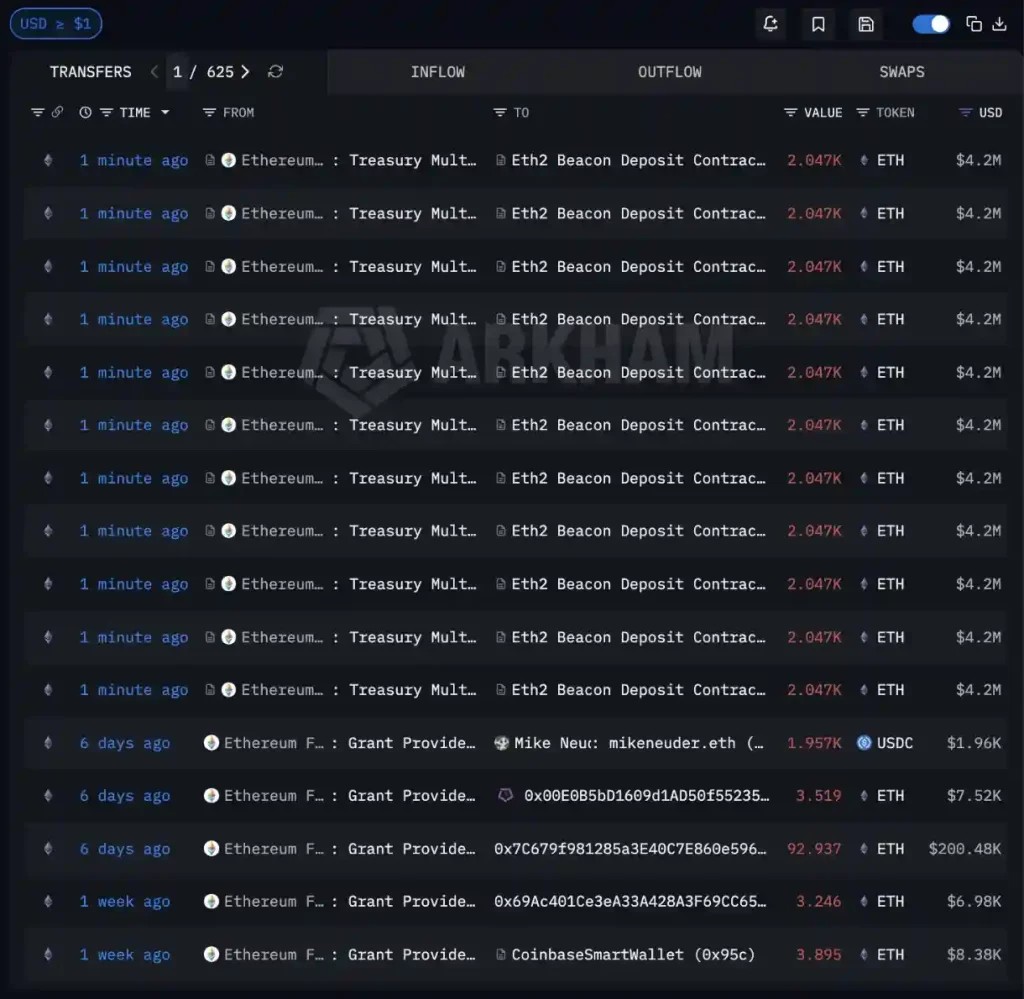This screenshot has height=999, width=1024.
Task: Create a new alert with the bell icon
Action: [x=770, y=24]
